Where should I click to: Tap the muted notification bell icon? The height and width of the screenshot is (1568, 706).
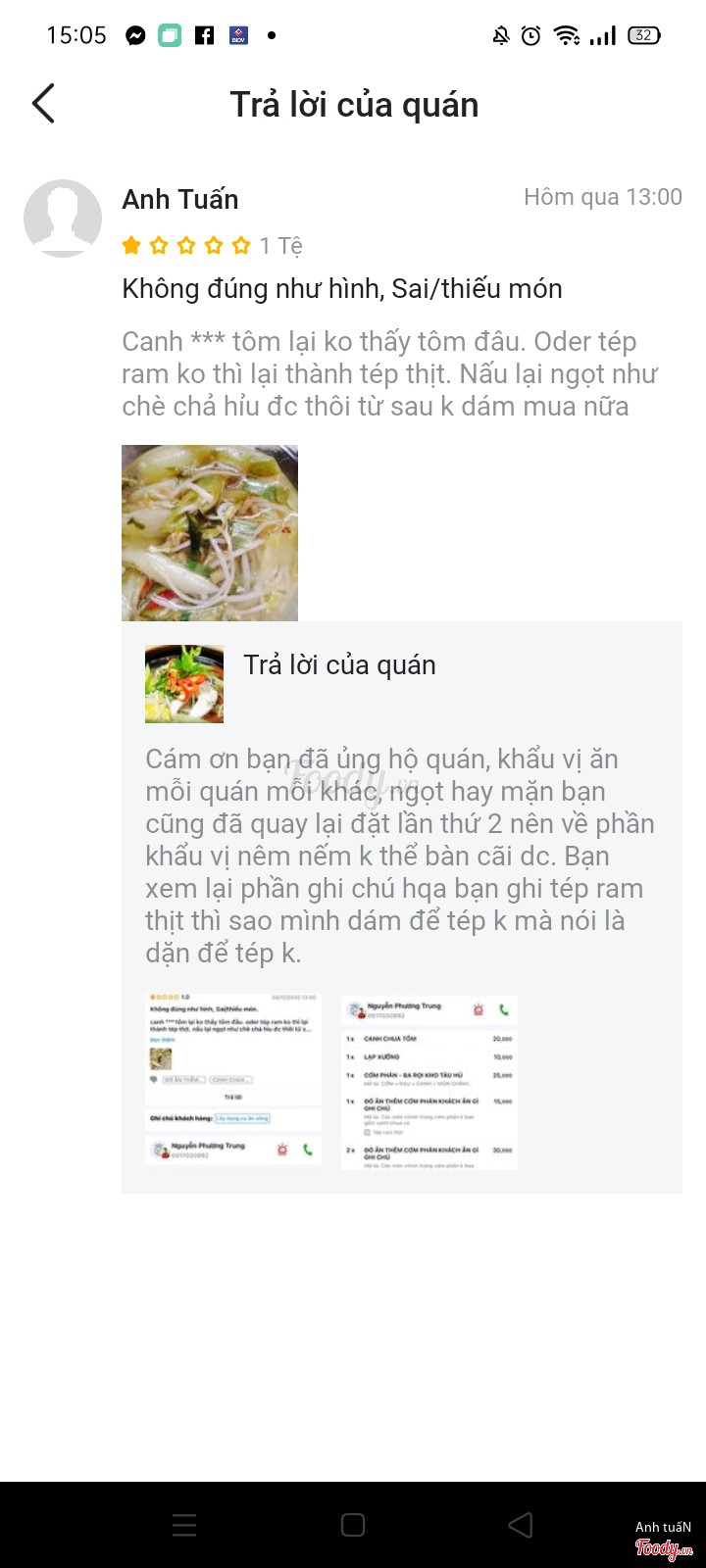tap(501, 36)
